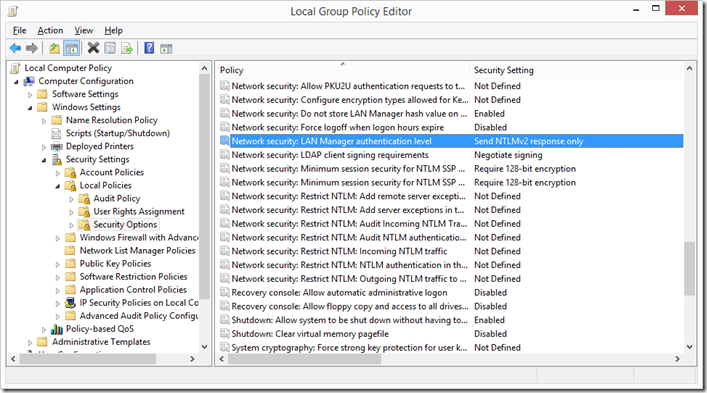The image size is (707, 393).
Task: Click the Local Computer Policy scroll icon
Action: [16, 68]
